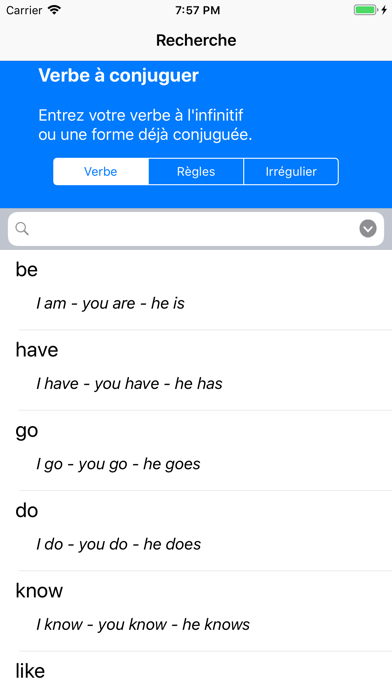Viewport: 392px width, 696px height.
Task: Tap the magnifying glass search icon
Action: coord(22,229)
